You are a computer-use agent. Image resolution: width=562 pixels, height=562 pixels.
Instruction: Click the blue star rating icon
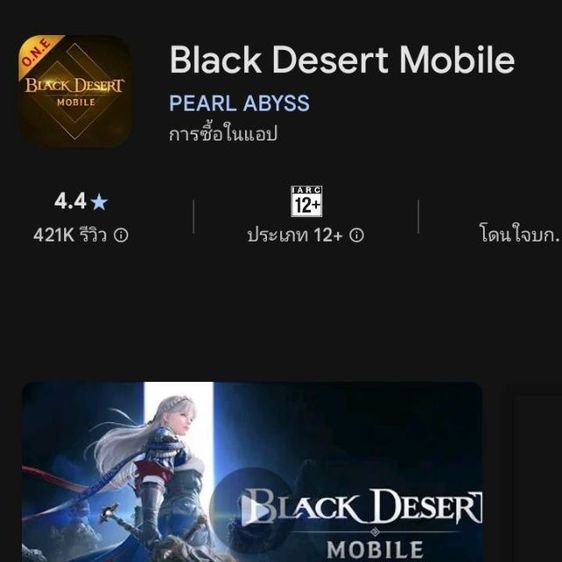[99, 201]
